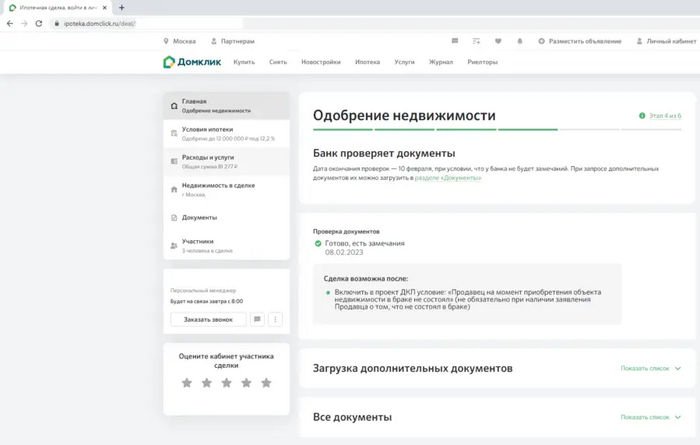Open notifications bell icon

(x=520, y=41)
